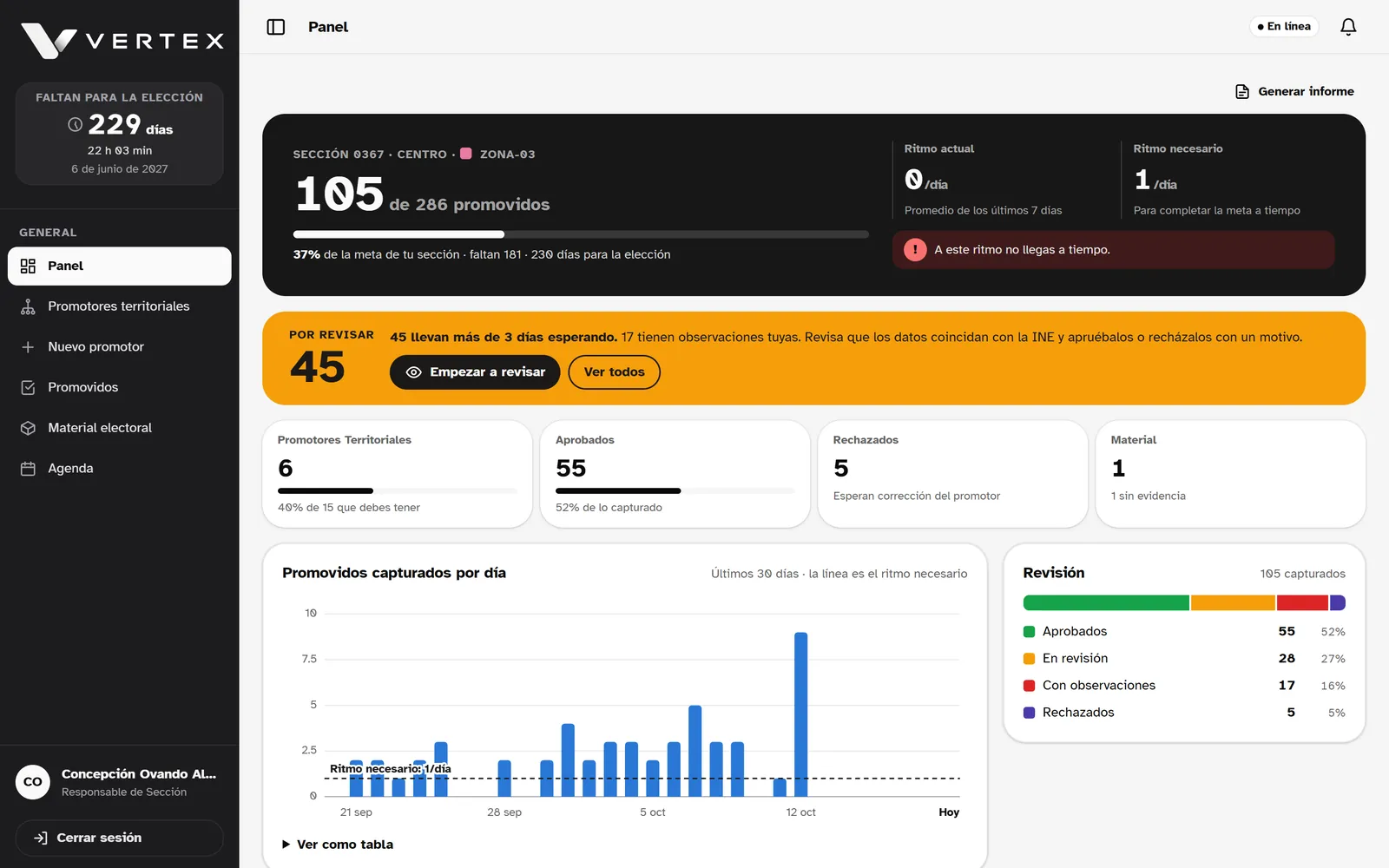1389x868 pixels.
Task: Click the purple Rechazados legend swatch
Action: tap(1030, 713)
